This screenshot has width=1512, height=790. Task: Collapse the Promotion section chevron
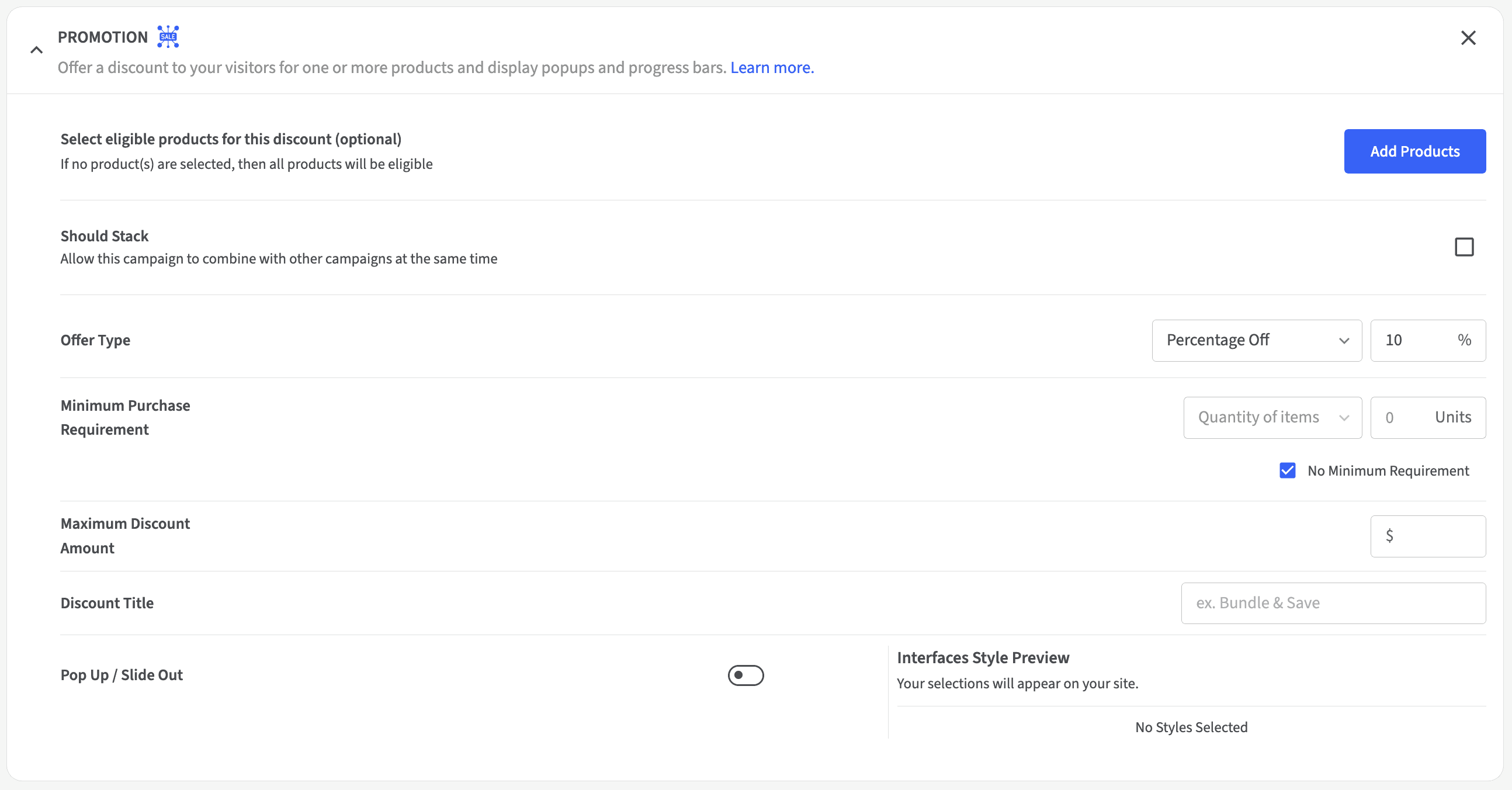36,50
